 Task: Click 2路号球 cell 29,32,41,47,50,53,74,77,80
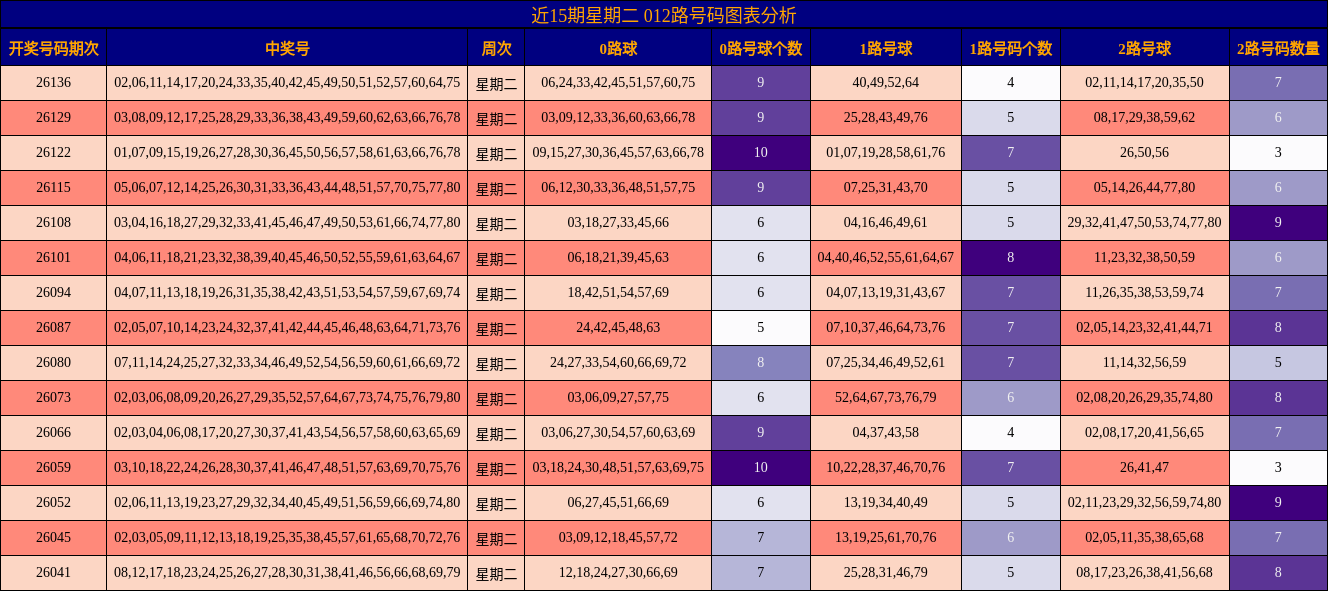pyautogui.click(x=1145, y=223)
